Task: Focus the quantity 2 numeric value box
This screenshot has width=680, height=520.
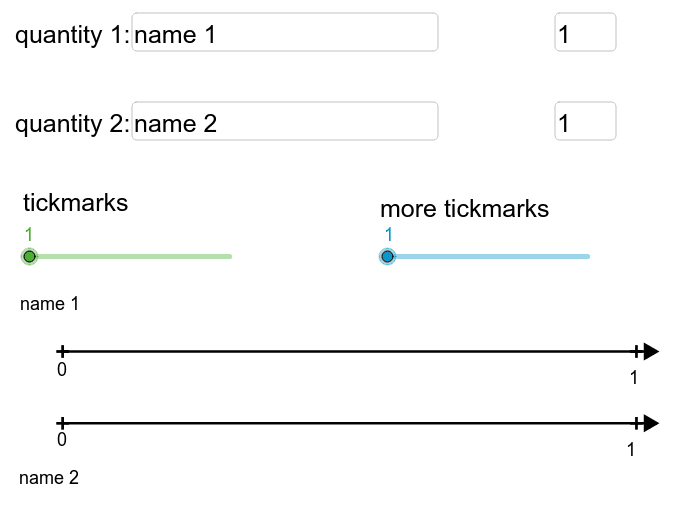Action: [585, 121]
